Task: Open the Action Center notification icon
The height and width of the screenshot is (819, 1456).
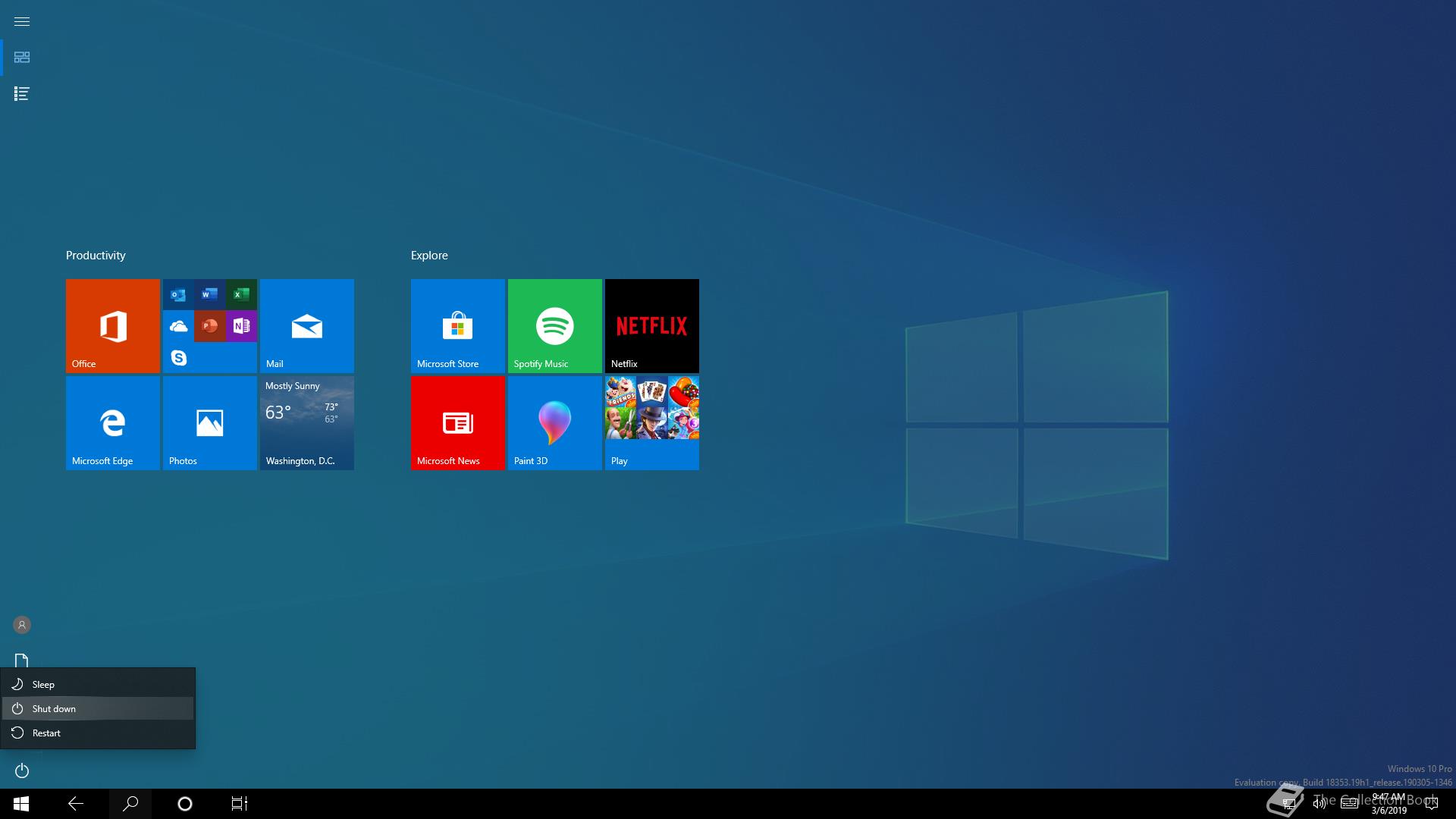Action: click(1432, 804)
